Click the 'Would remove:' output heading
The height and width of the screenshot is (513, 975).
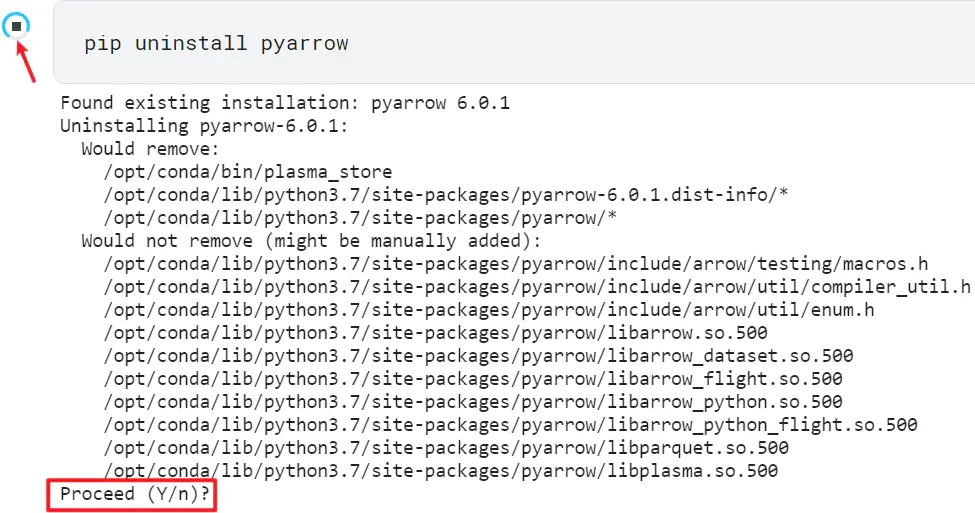(150, 149)
